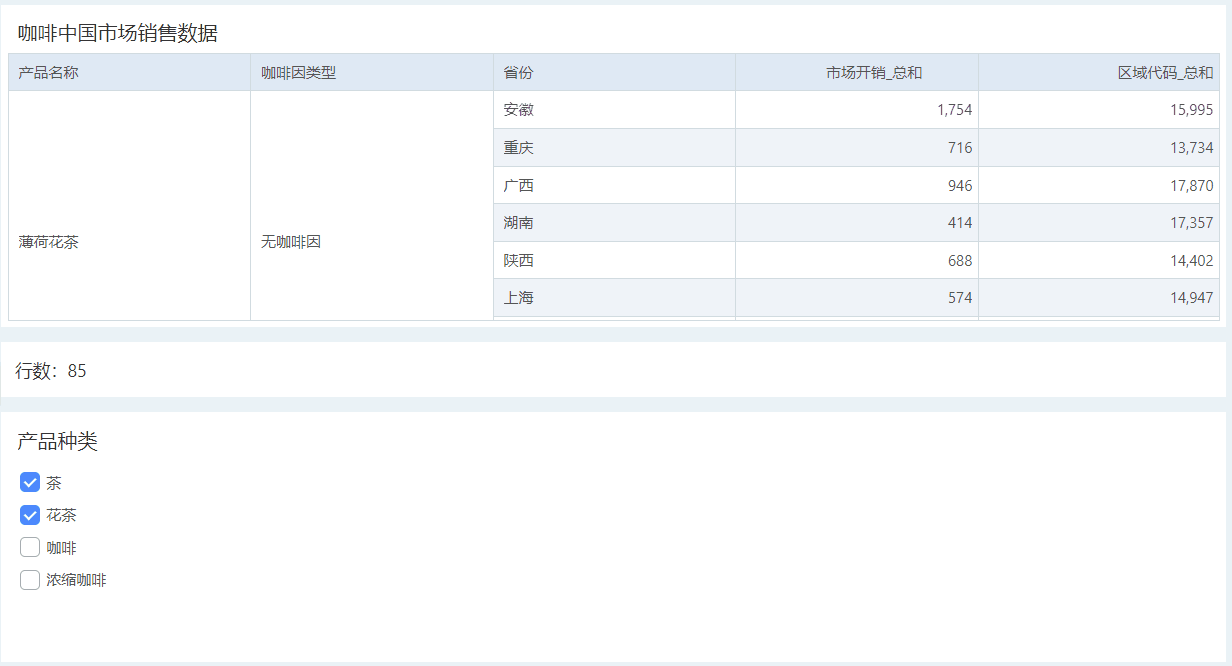
Task: Click the 市场开销_总和 column header
Action: point(857,72)
